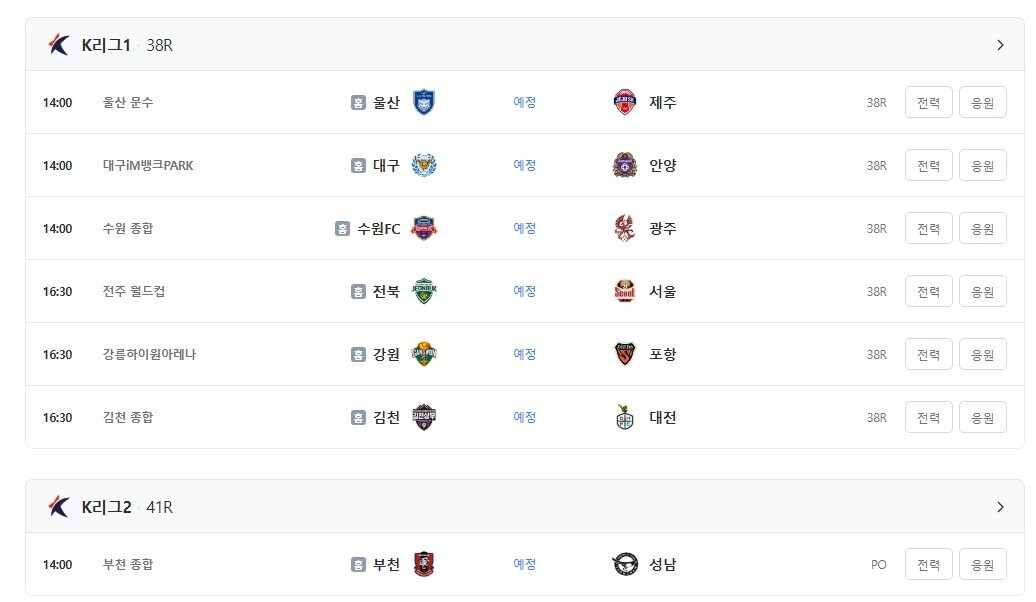Expand the K리그1 38R section arrow

point(1000,45)
